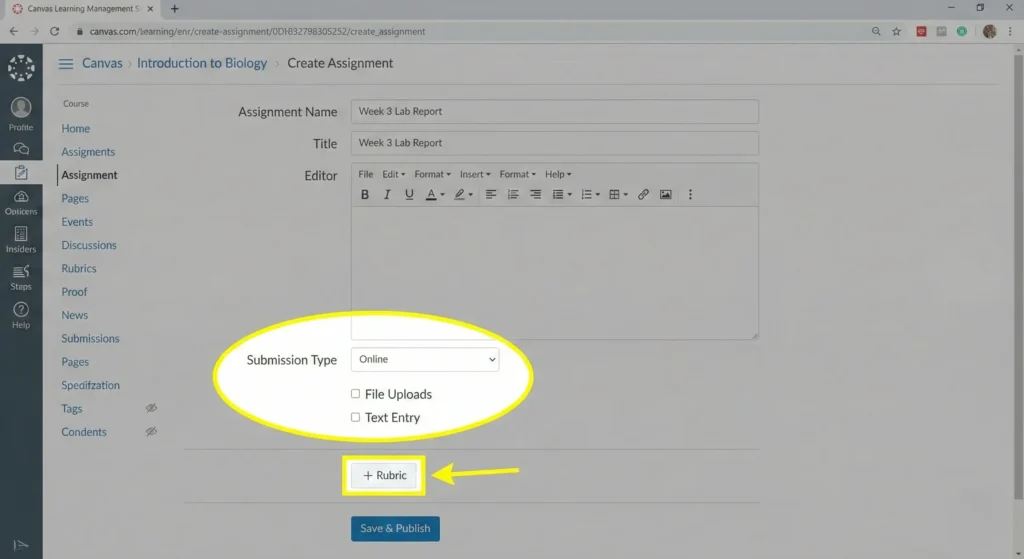Expand the text color dropdown arrow
The width and height of the screenshot is (1024, 559).
442,195
